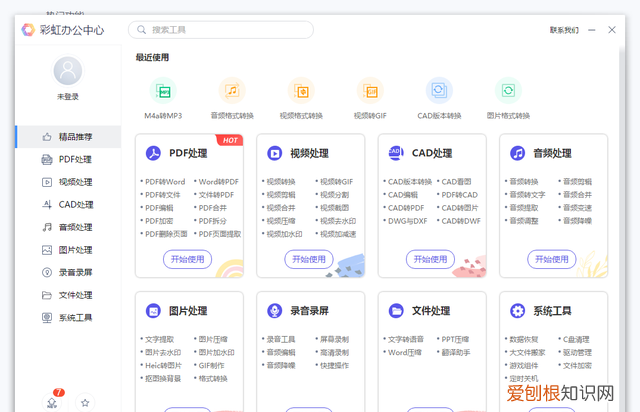The width and height of the screenshot is (640, 412).
Task: Open the DWG与DXF tool
Action: [407, 221]
